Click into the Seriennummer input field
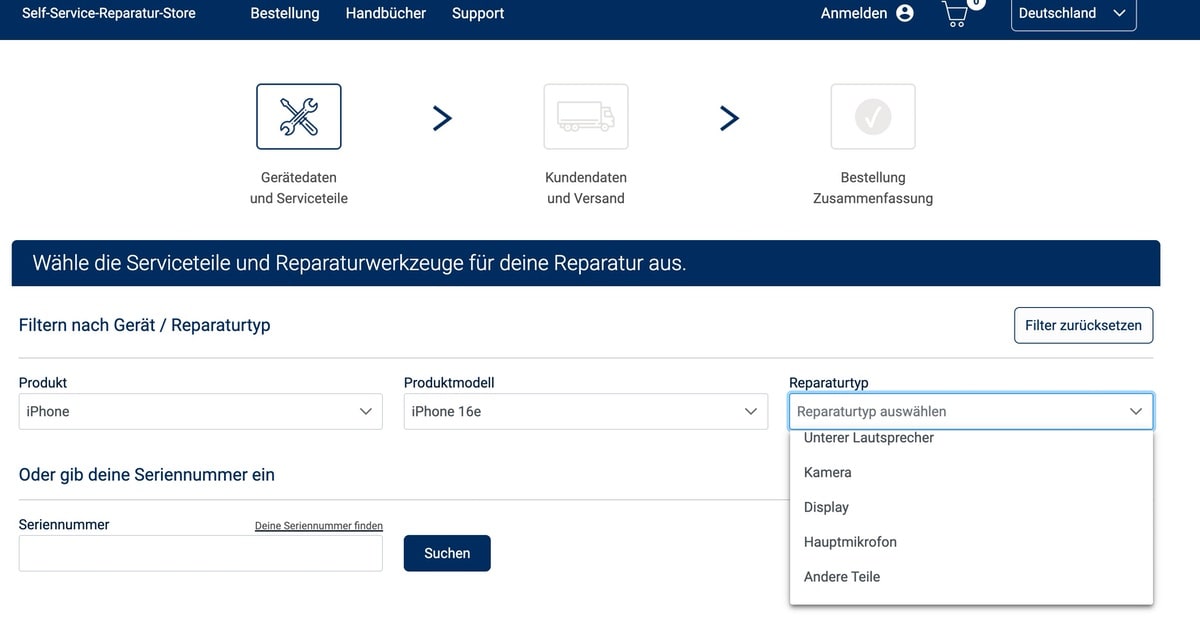This screenshot has width=1200, height=622. click(200, 553)
